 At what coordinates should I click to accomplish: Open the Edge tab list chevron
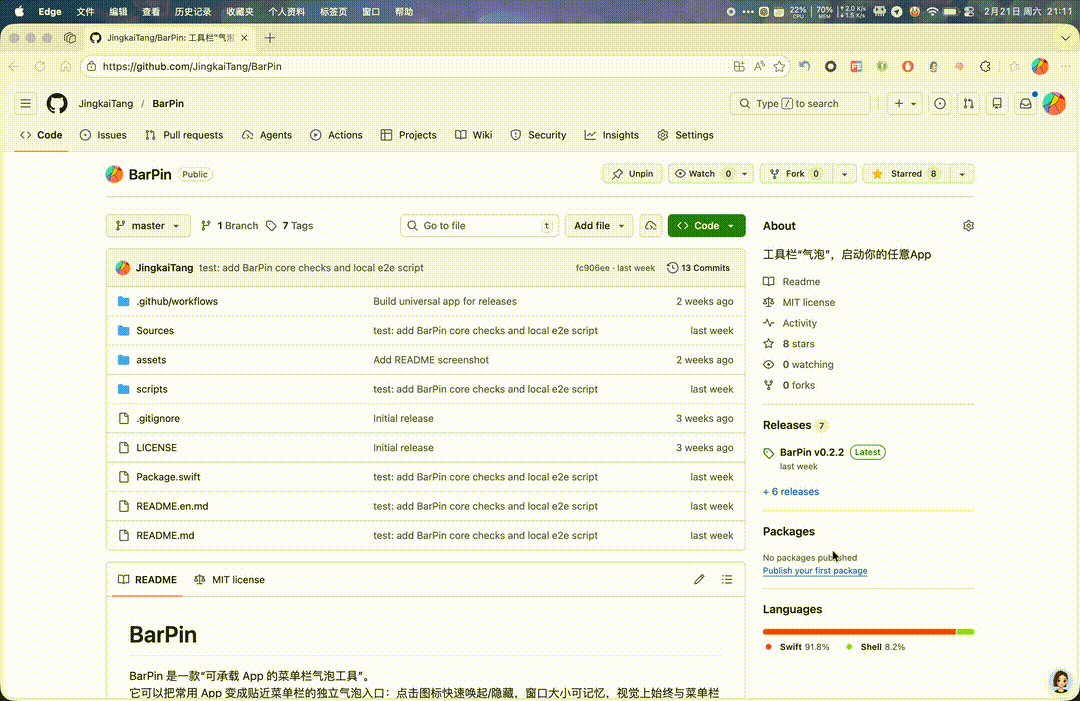click(x=1066, y=38)
